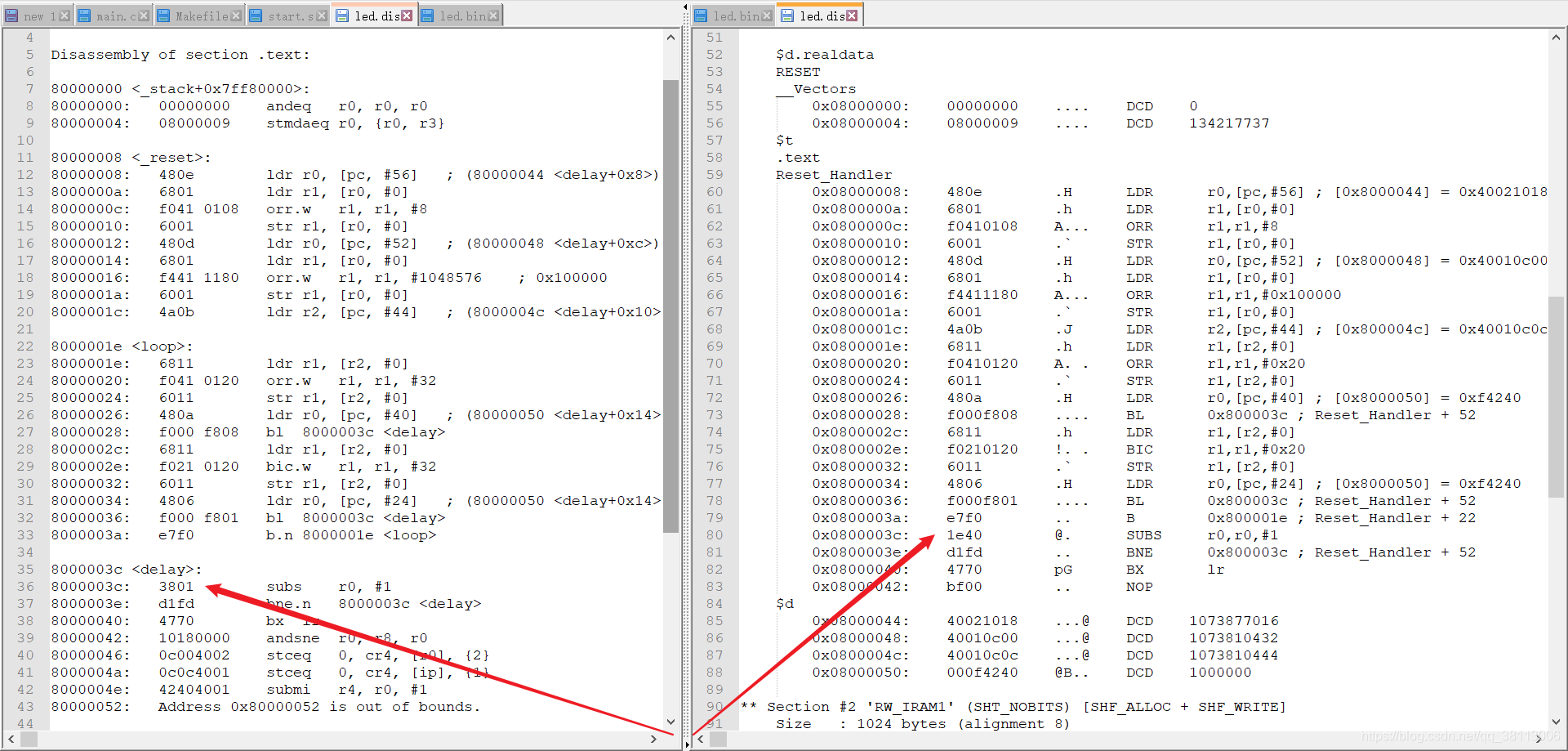This screenshot has width=1568, height=751.
Task: Click the up arrow of right pane's vertical scrollbar
Action: 1556,38
